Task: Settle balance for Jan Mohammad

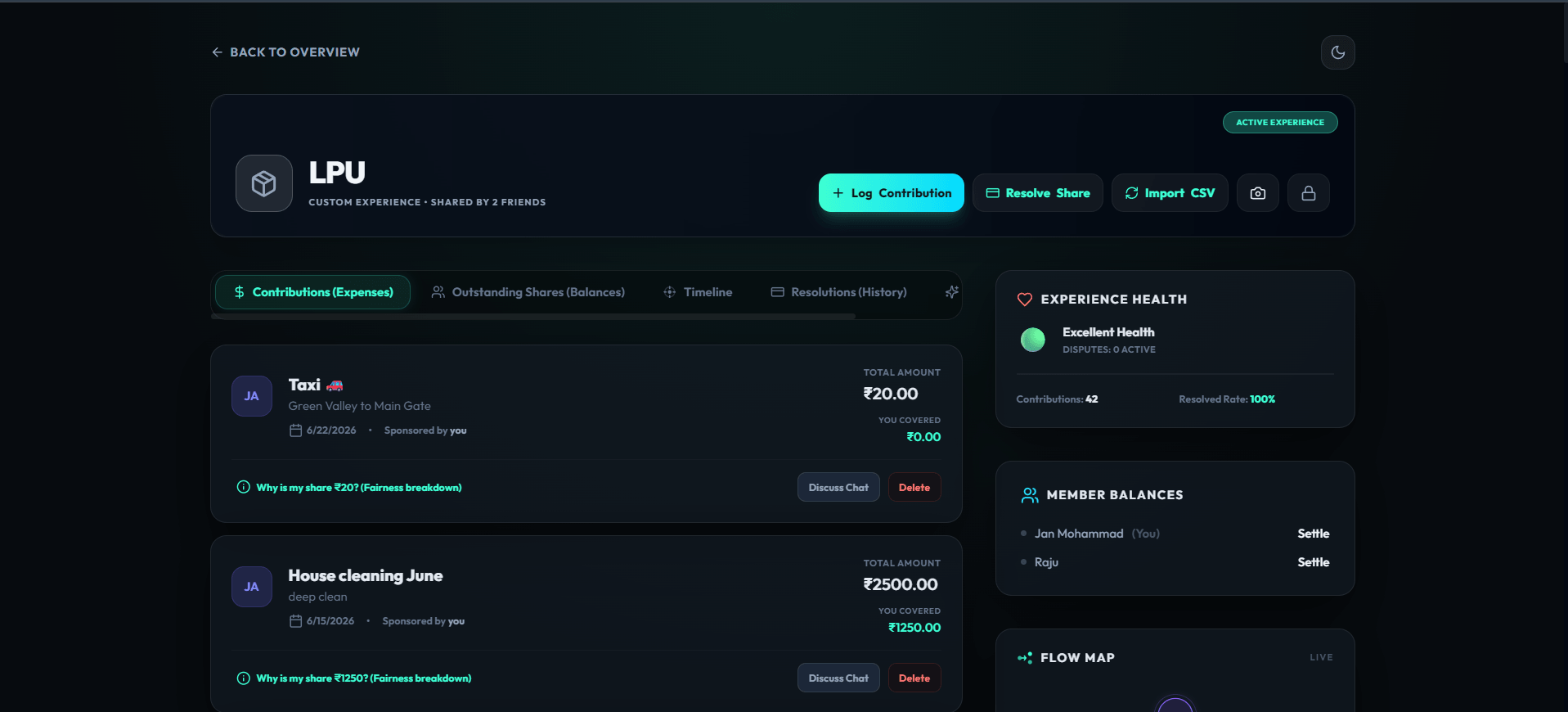Action: pos(1313,534)
